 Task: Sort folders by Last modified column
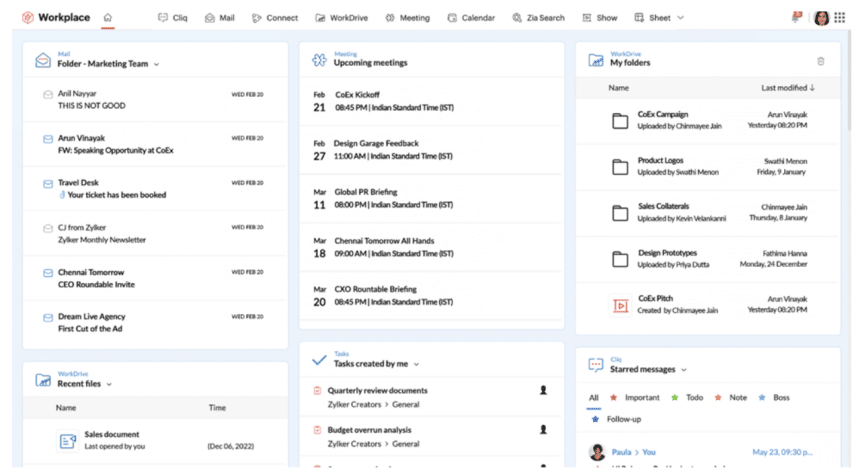pyautogui.click(x=787, y=88)
